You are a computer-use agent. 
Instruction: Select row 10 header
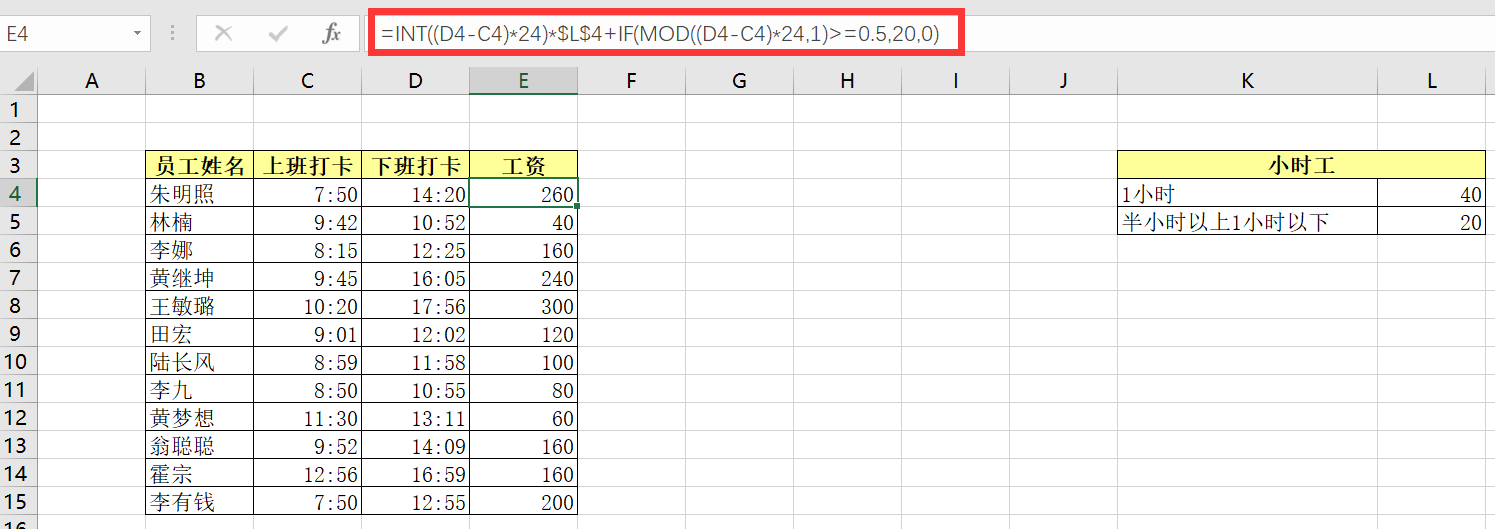(19, 361)
